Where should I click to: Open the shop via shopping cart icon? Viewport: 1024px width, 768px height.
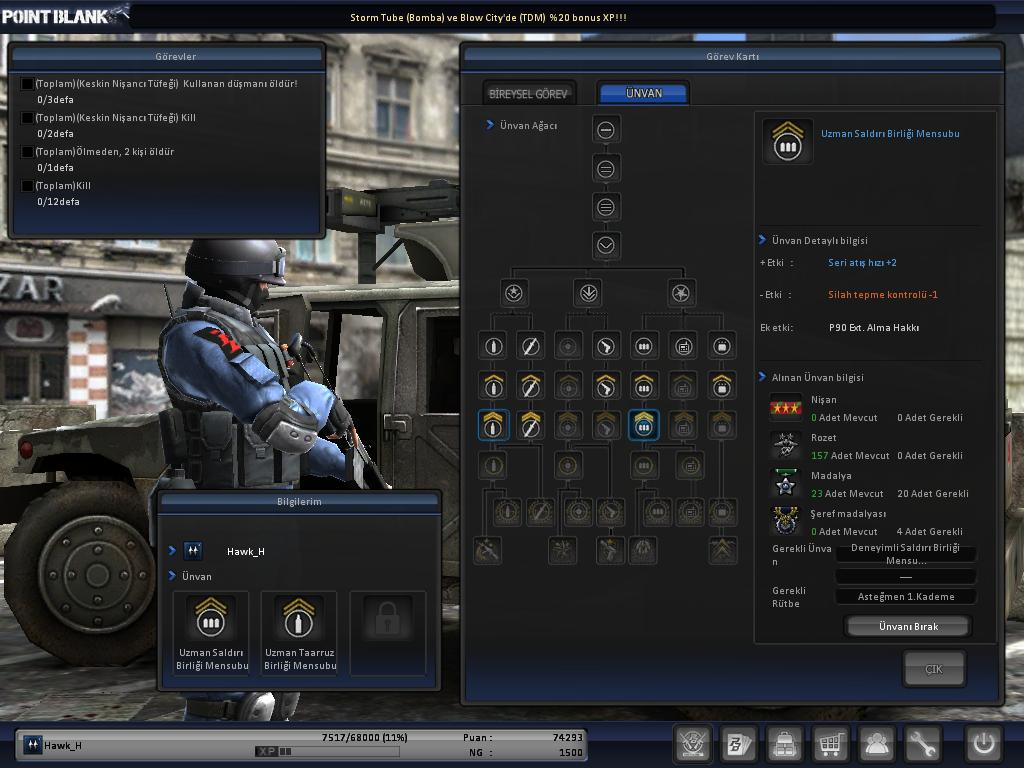(829, 744)
